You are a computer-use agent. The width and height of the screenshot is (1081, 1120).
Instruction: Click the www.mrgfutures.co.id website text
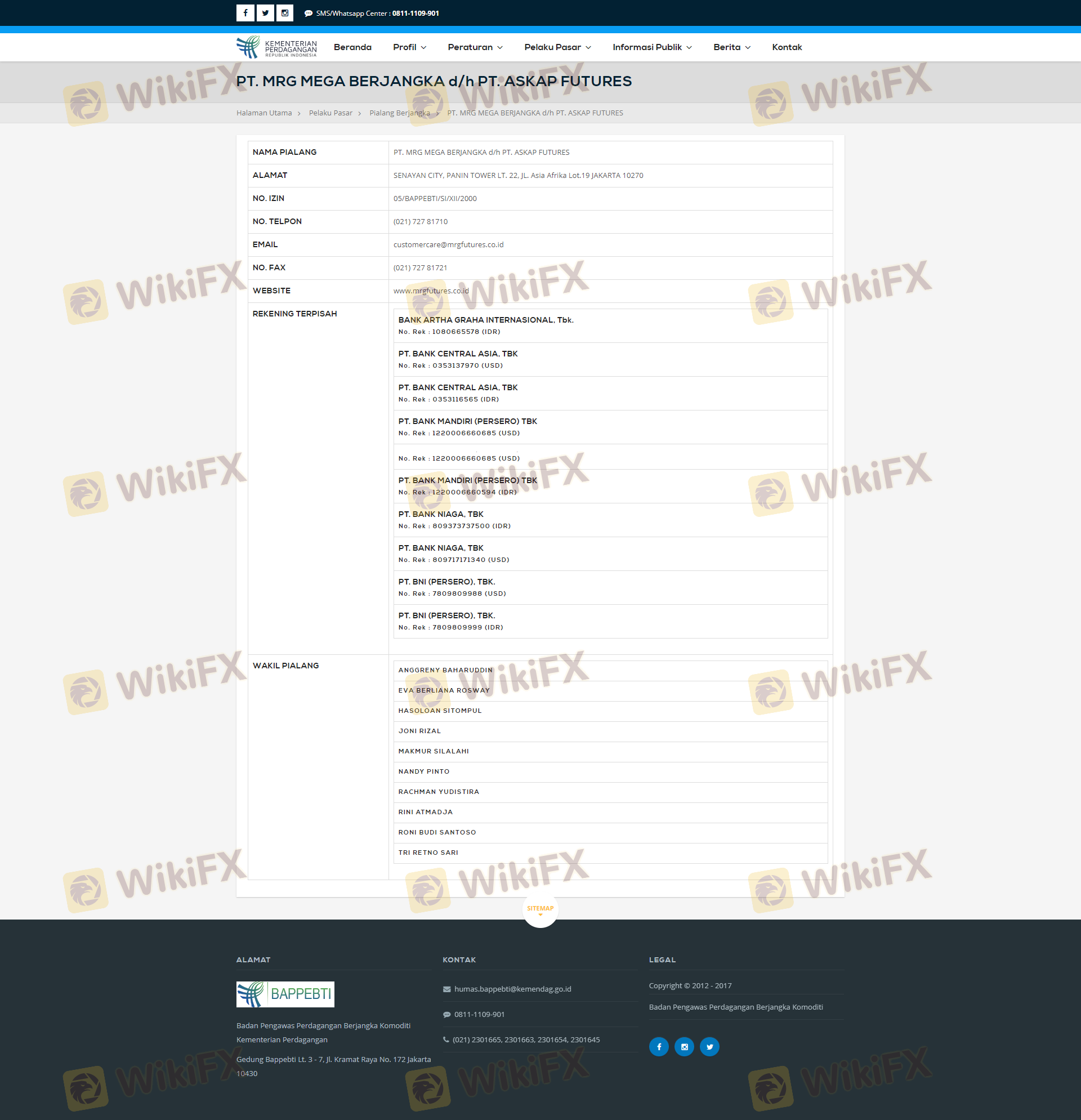click(x=431, y=291)
